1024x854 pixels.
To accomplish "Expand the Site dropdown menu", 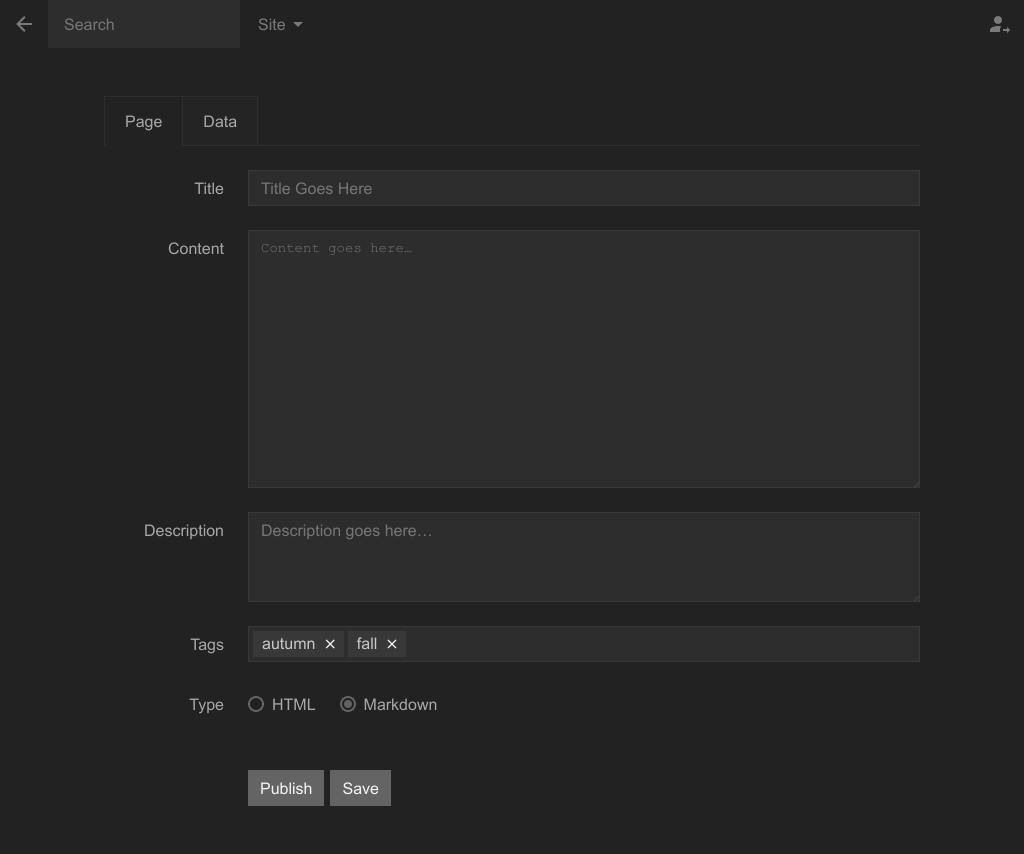I will click(x=280, y=24).
